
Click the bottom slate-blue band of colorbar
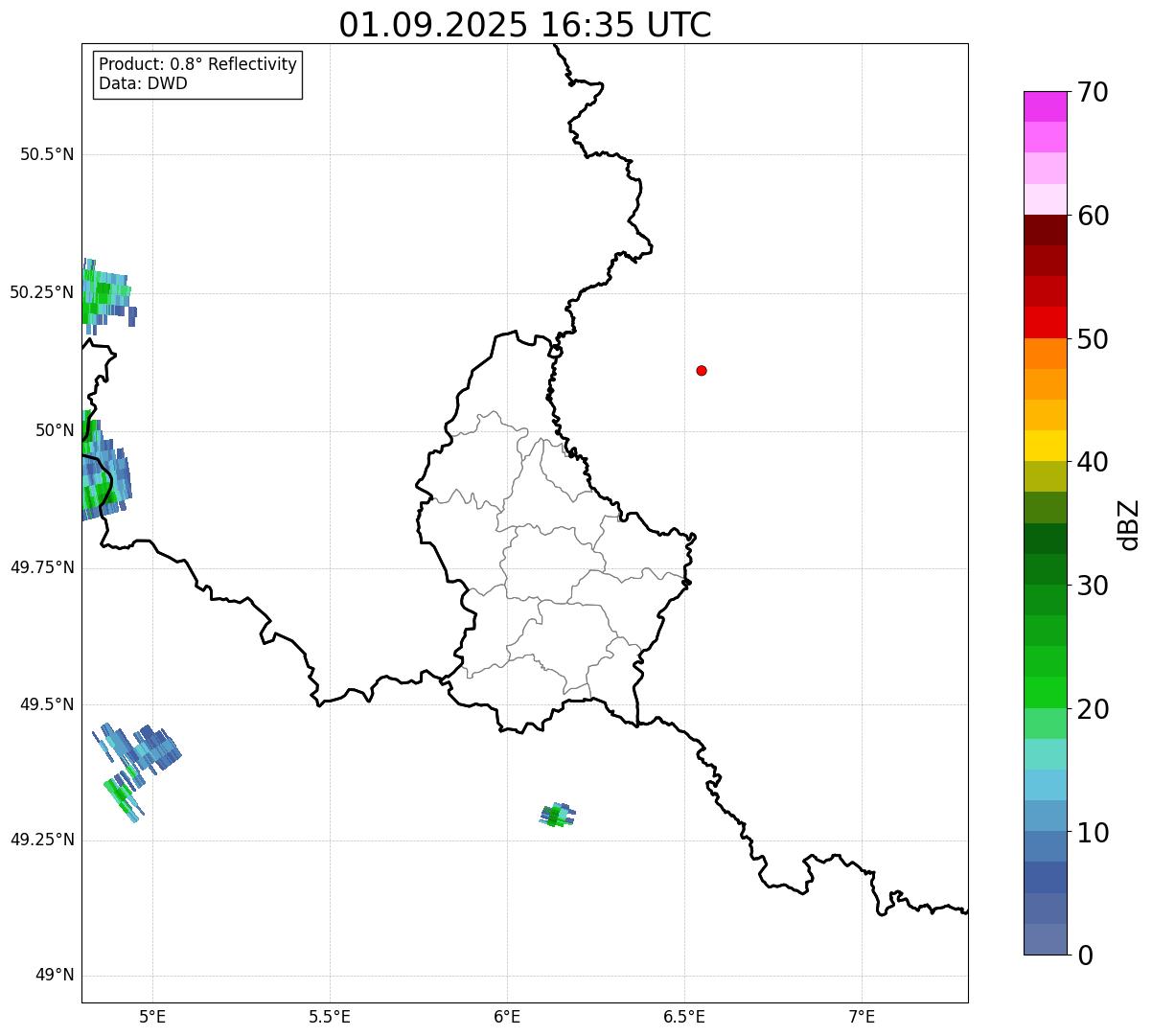point(1045,939)
